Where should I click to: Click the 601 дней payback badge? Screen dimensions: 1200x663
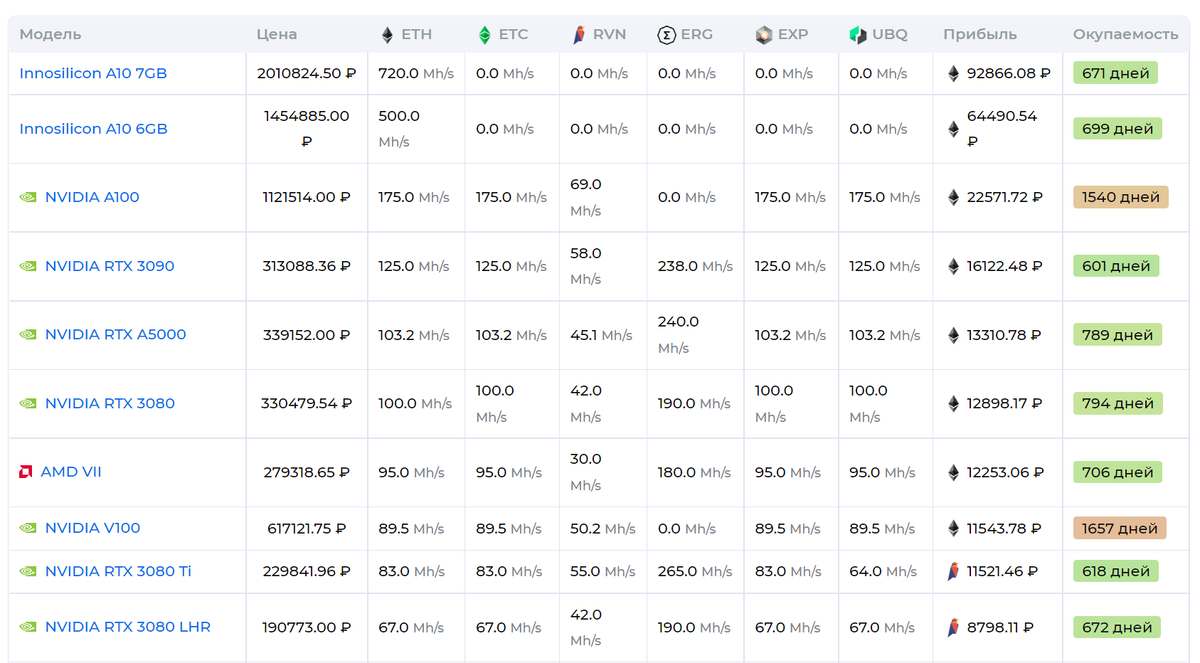click(x=1116, y=267)
